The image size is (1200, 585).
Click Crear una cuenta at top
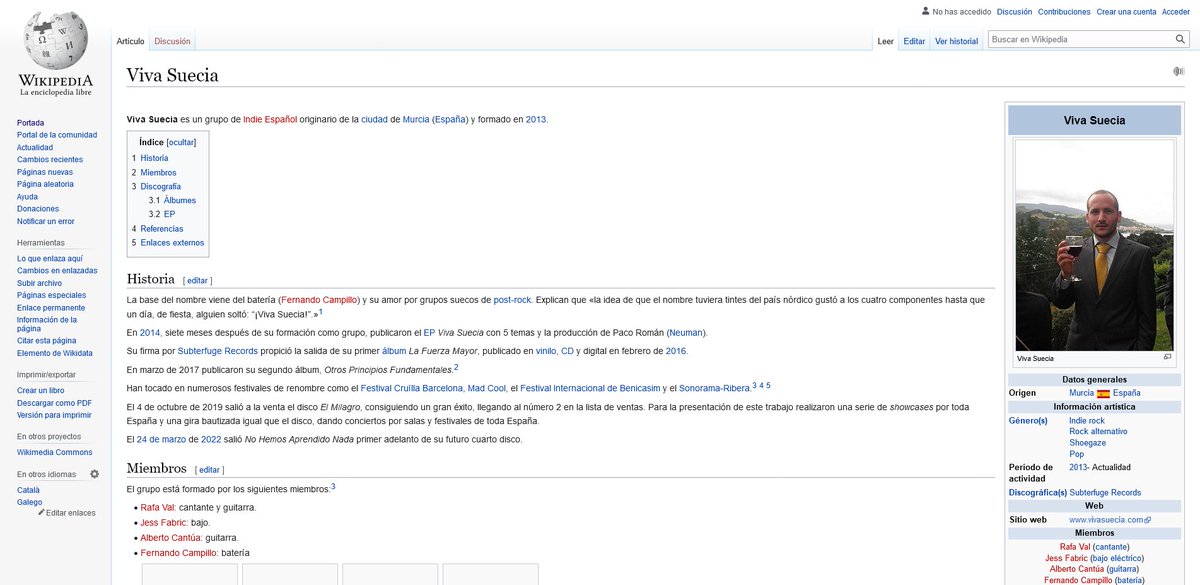point(1126,12)
